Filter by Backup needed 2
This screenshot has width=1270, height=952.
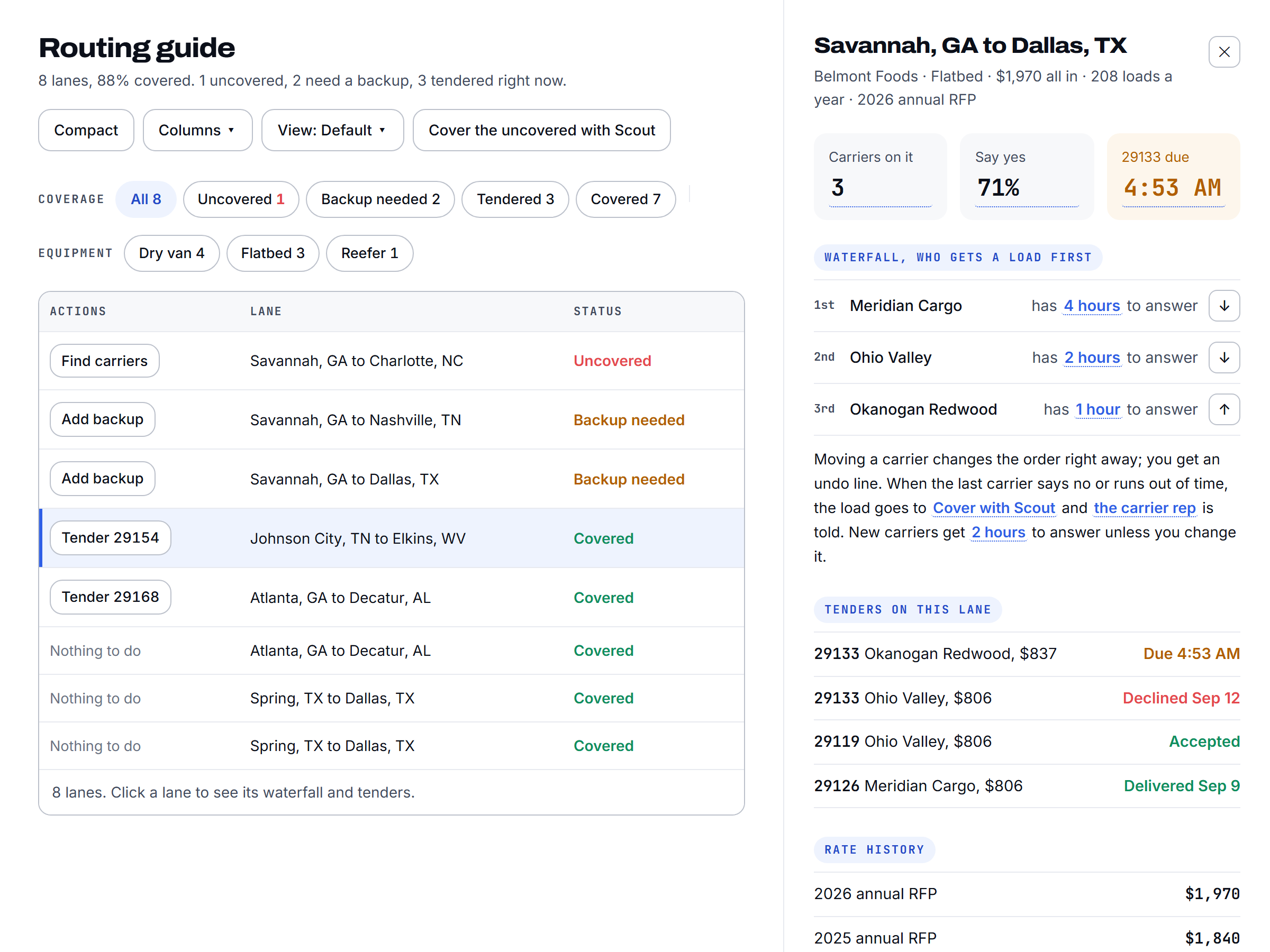[x=380, y=199]
